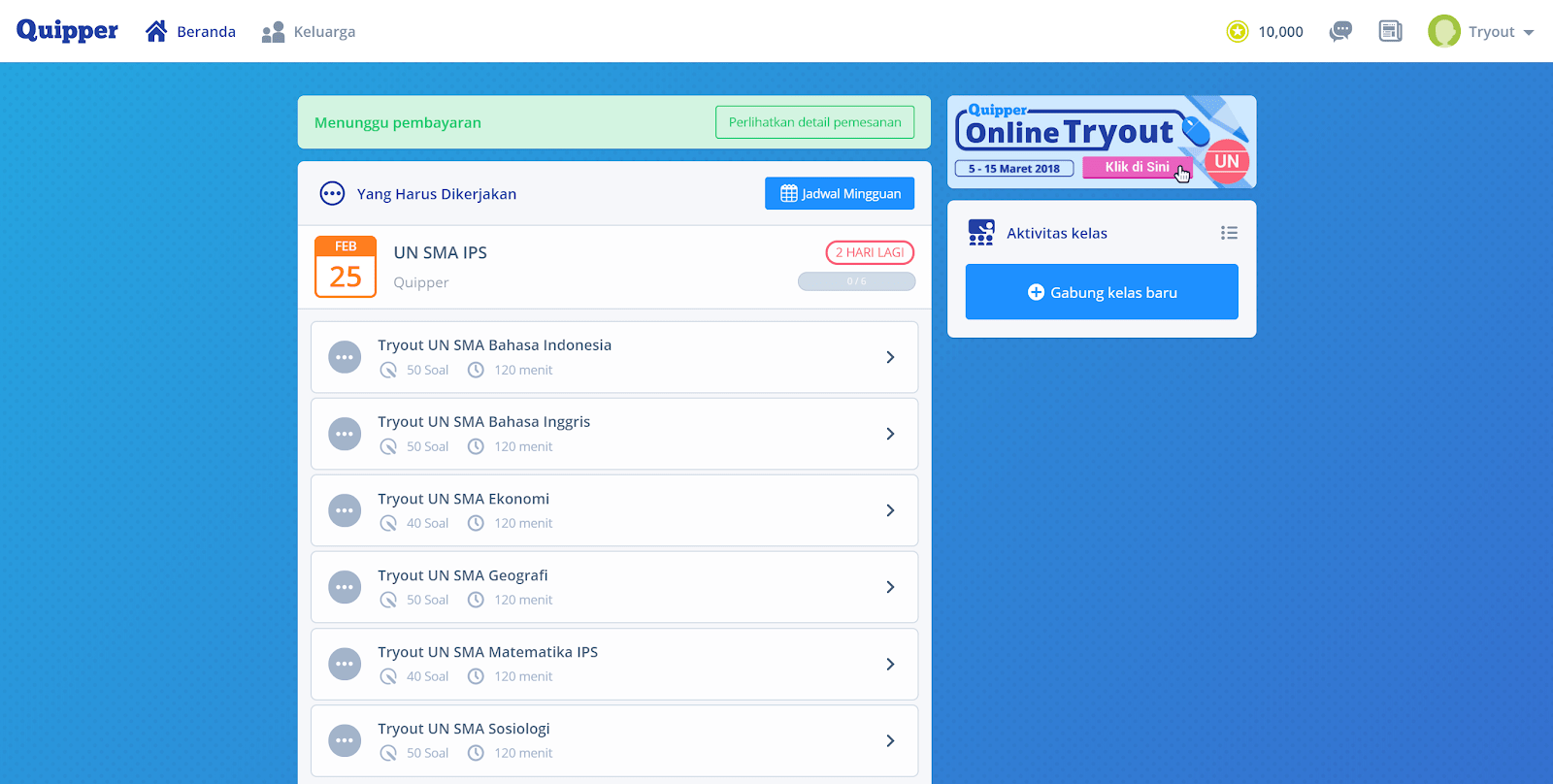Screen dimensions: 1553x784
Task: Expand the Tryout account dropdown arrow
Action: click(x=1529, y=32)
